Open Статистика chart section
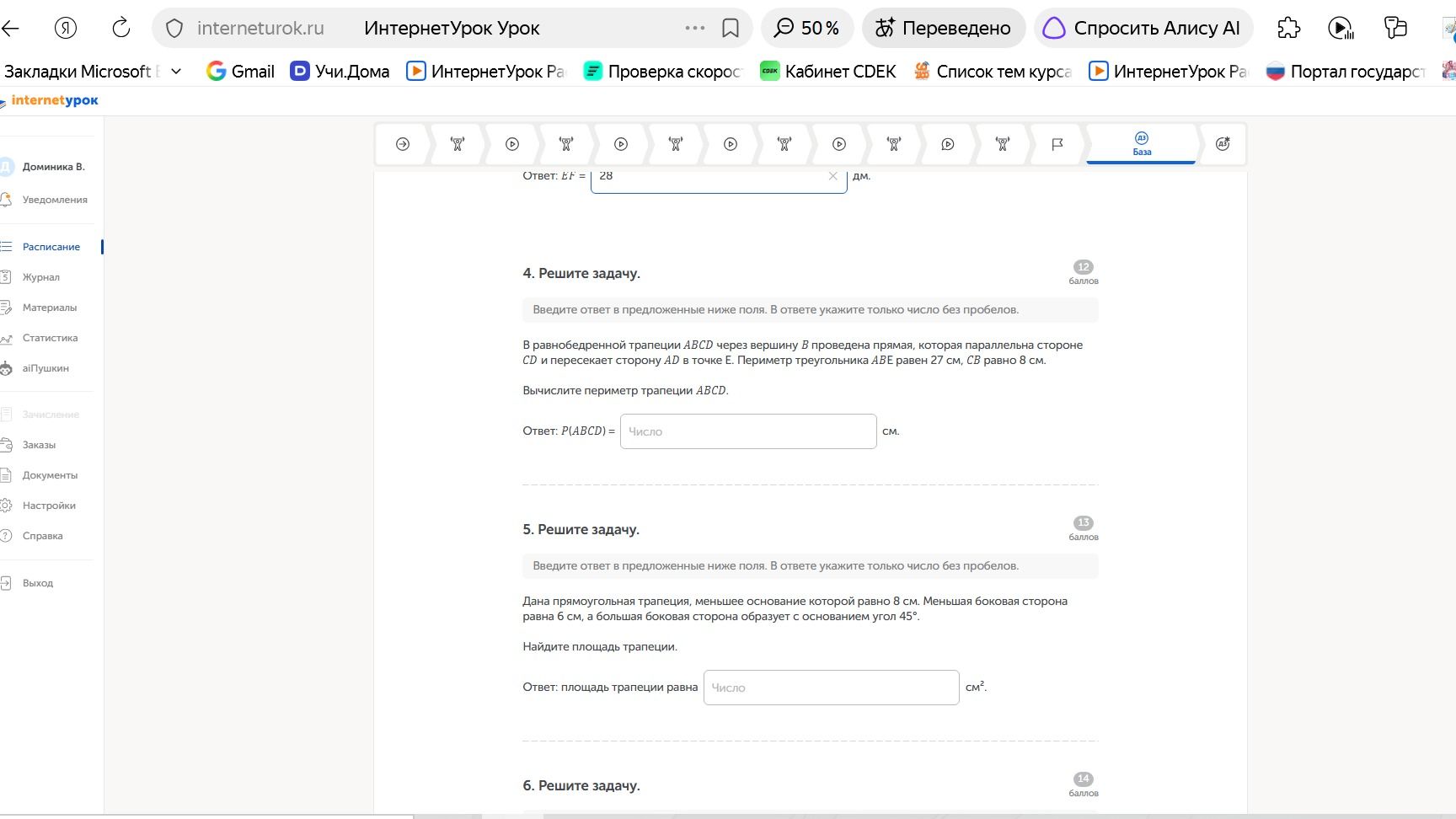1456x819 pixels. click(x=50, y=338)
